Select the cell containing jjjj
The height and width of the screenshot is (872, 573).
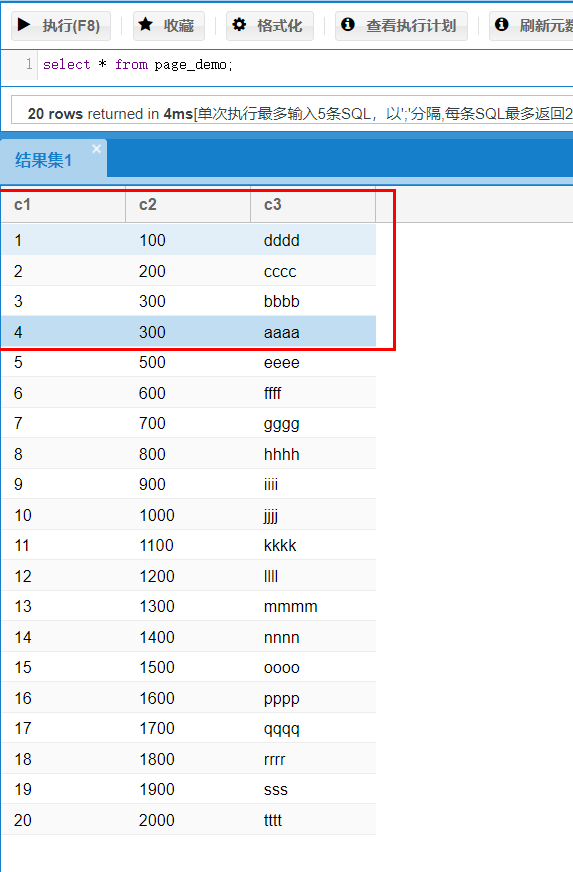[x=313, y=515]
